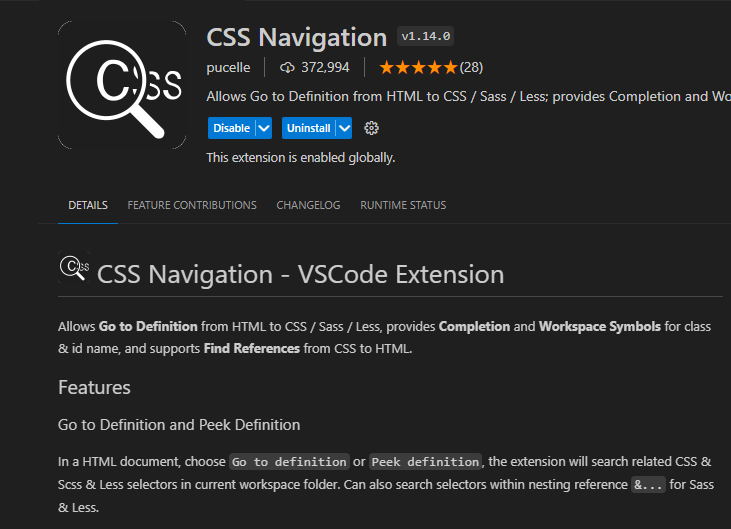Image resolution: width=731 pixels, height=529 pixels.
Task: Click the 'Go to definition' code snippet
Action: point(289,462)
